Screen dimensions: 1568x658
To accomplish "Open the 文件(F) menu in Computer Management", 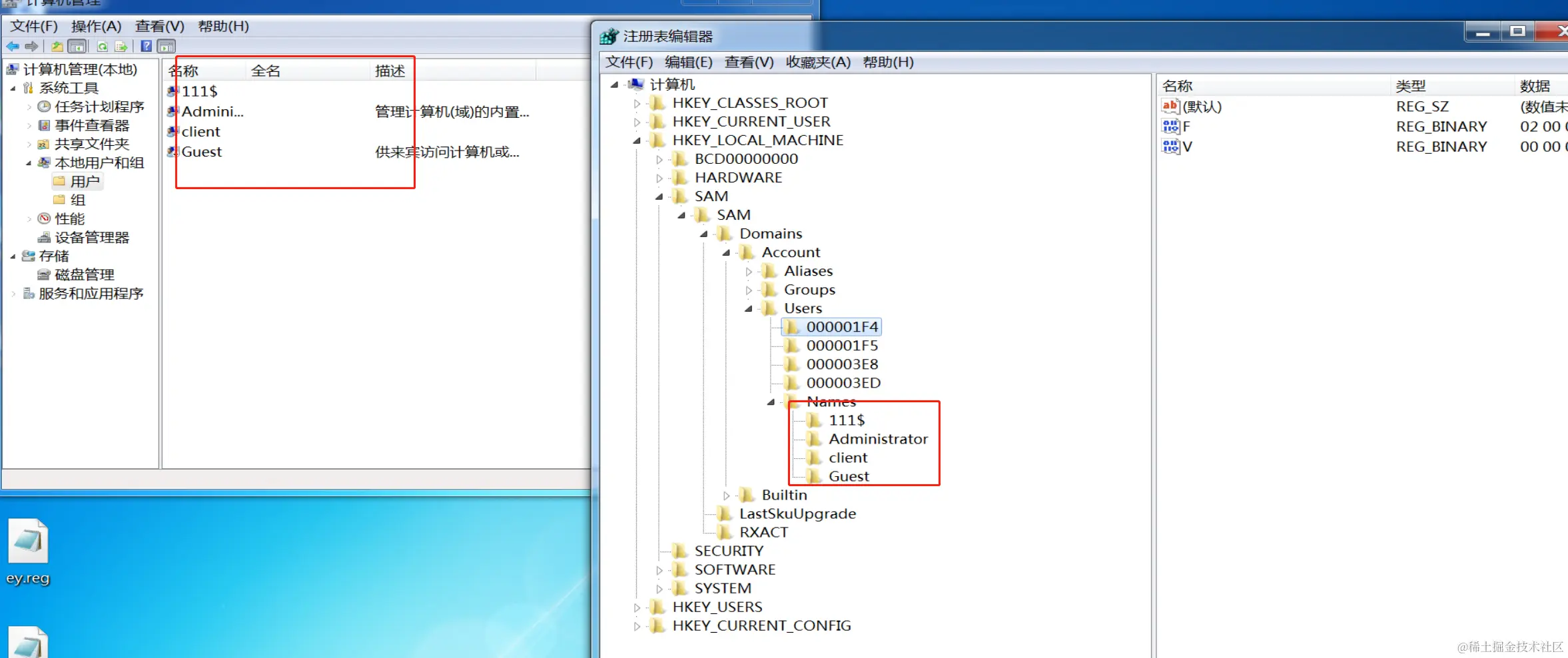I will point(34,26).
